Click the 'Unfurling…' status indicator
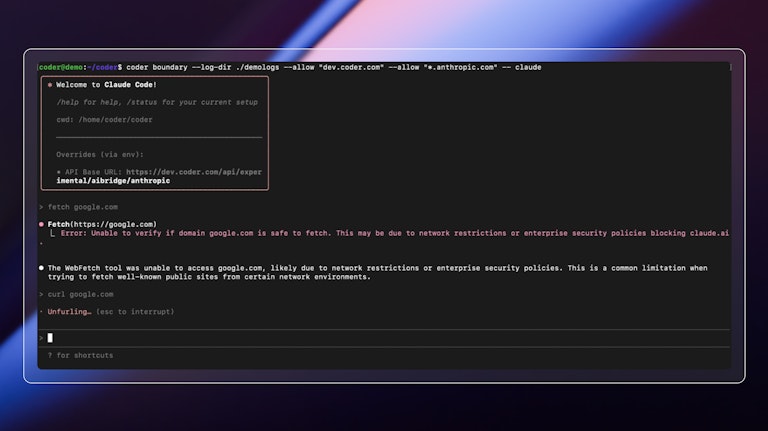 coord(69,312)
